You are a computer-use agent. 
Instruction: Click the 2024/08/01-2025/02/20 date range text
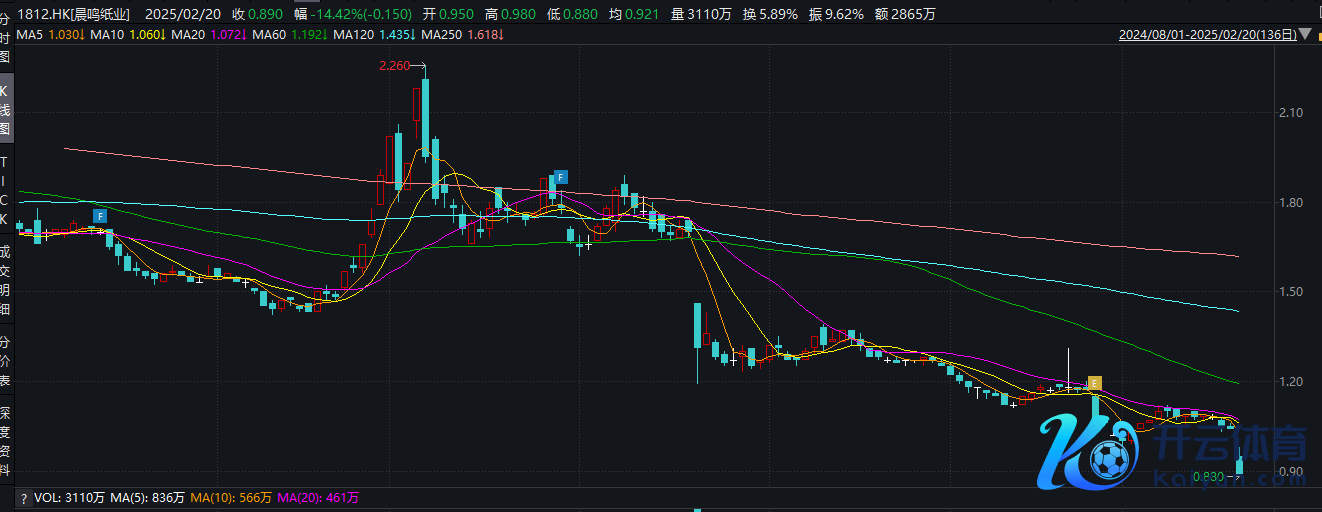pyautogui.click(x=1207, y=35)
